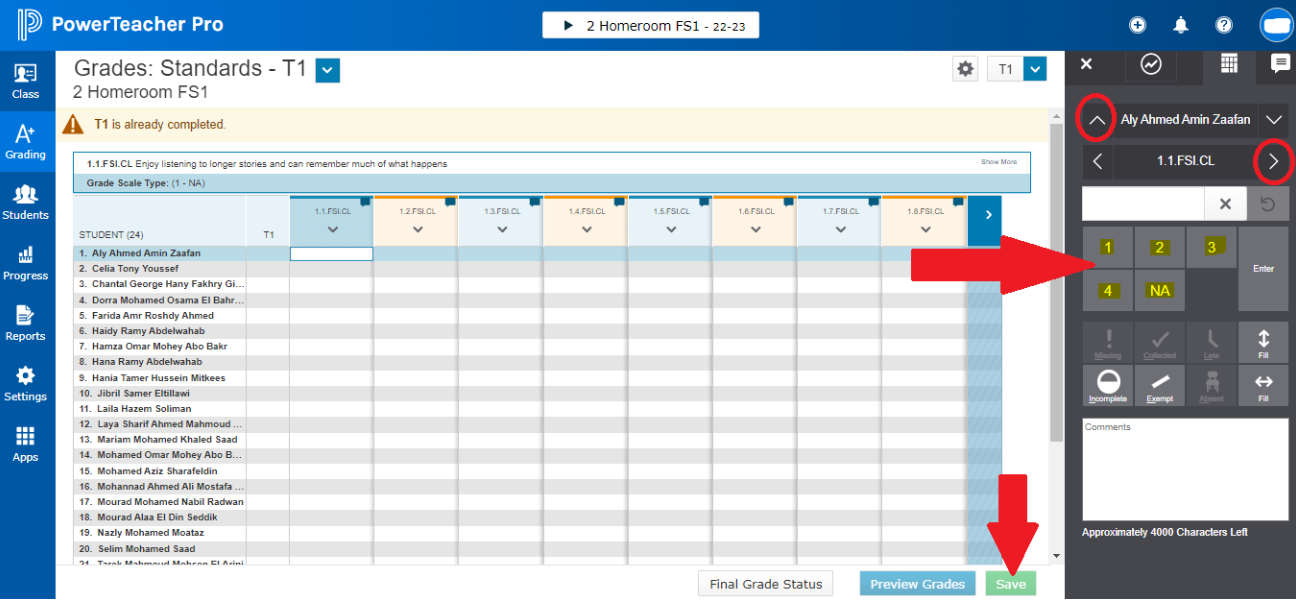The image size is (1296, 600).
Task: Open the Students section in sidebar
Action: [26, 203]
